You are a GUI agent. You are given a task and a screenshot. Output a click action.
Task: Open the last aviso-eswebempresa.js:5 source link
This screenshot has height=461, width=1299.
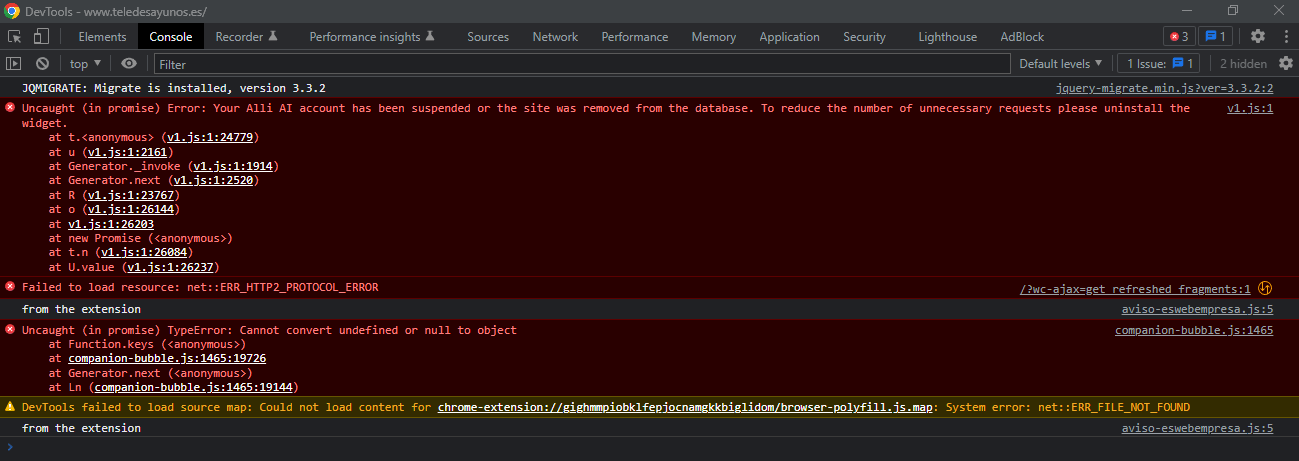1197,428
